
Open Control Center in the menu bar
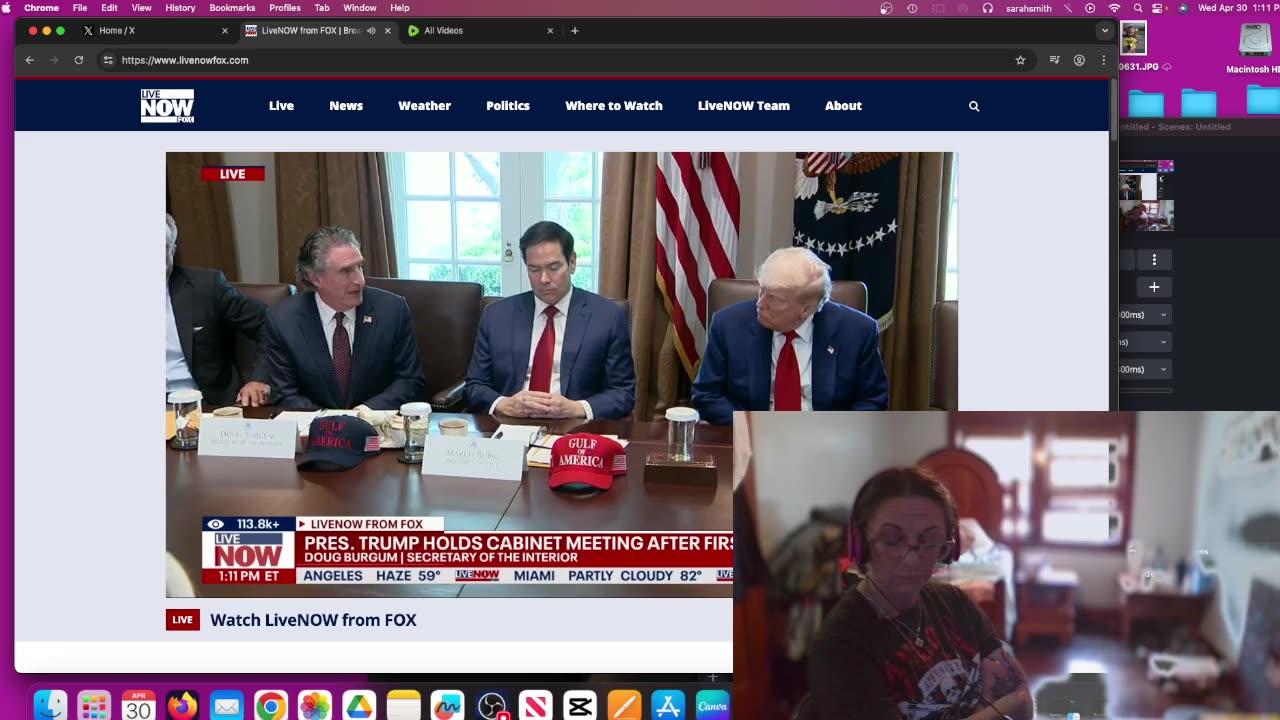pyautogui.click(x=1159, y=8)
